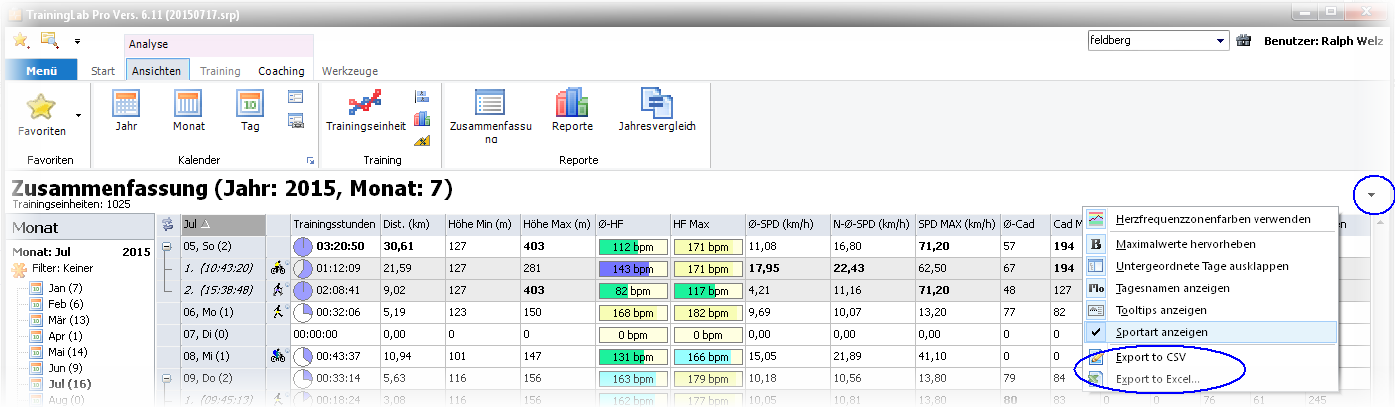1395x407 pixels.
Task: Click the upper small list icon beside Tag
Action: pyautogui.click(x=295, y=97)
